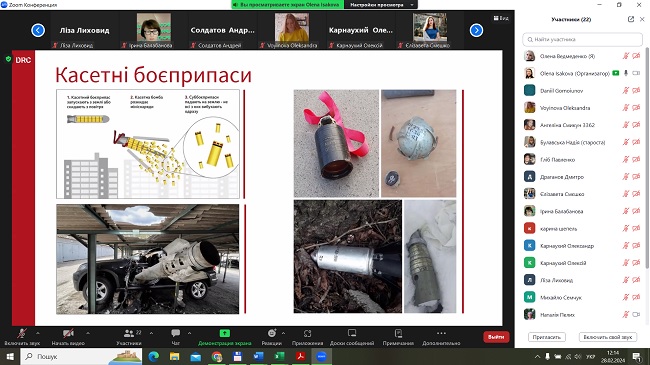The height and width of the screenshot is (365, 650).
Task: Show next gallery thumbnails with right arrow
Action: (476, 30)
